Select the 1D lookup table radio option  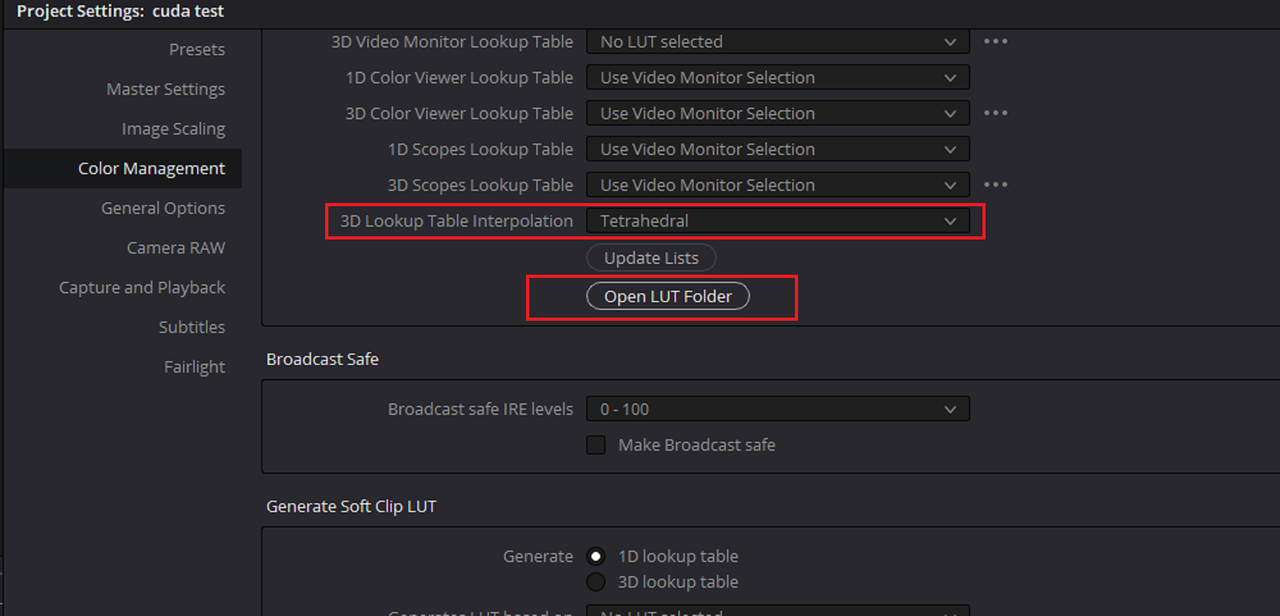point(596,556)
